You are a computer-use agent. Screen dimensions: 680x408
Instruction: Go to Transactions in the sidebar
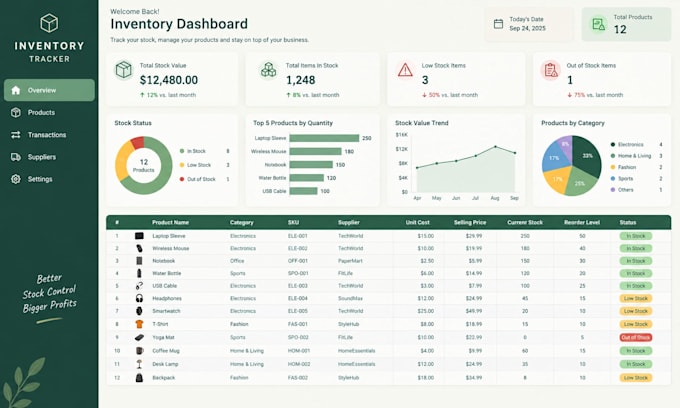(49, 135)
